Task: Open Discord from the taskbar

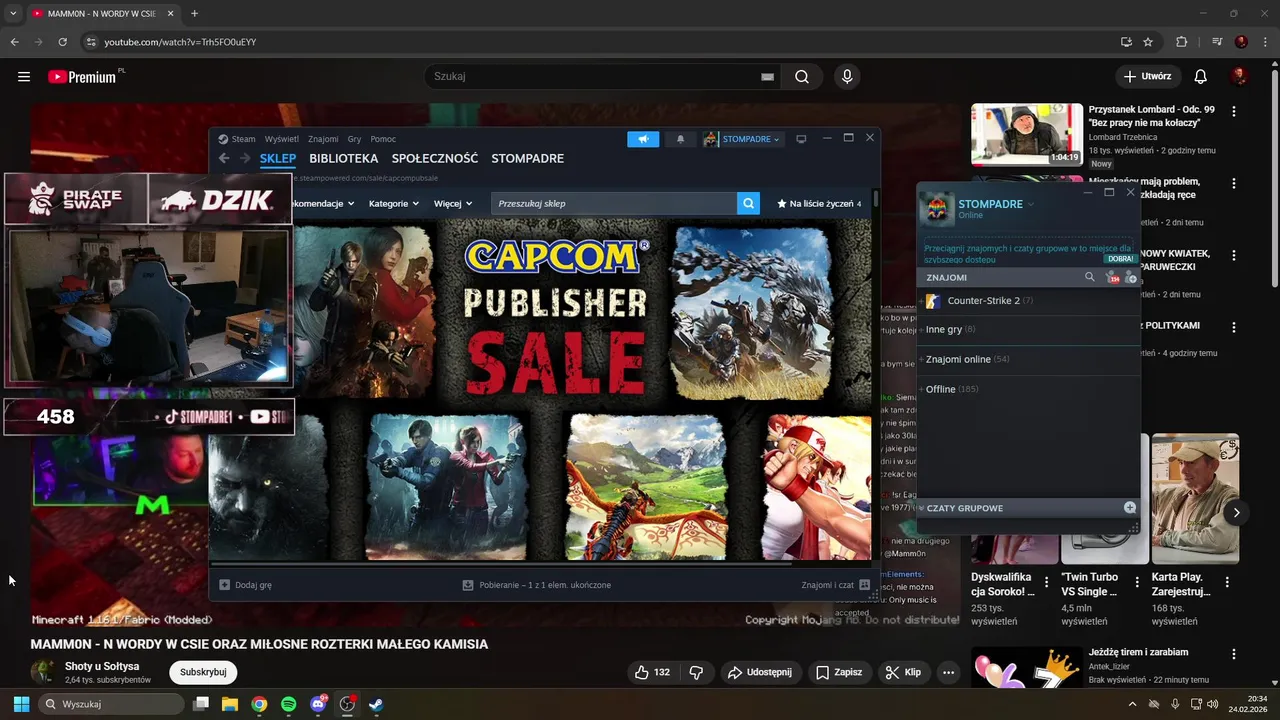Action: point(318,704)
